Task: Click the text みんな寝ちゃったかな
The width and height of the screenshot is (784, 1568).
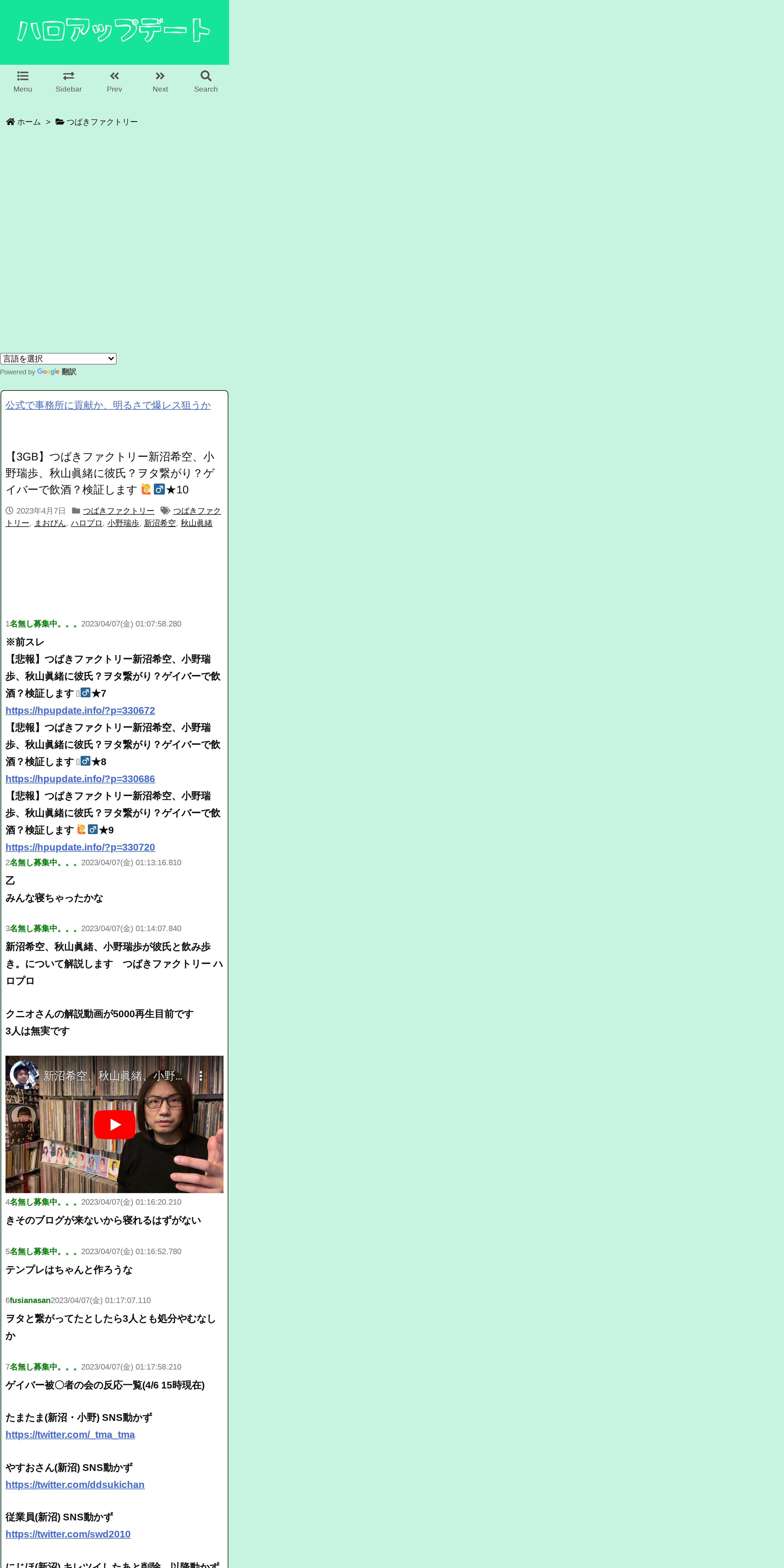Action: point(54,898)
